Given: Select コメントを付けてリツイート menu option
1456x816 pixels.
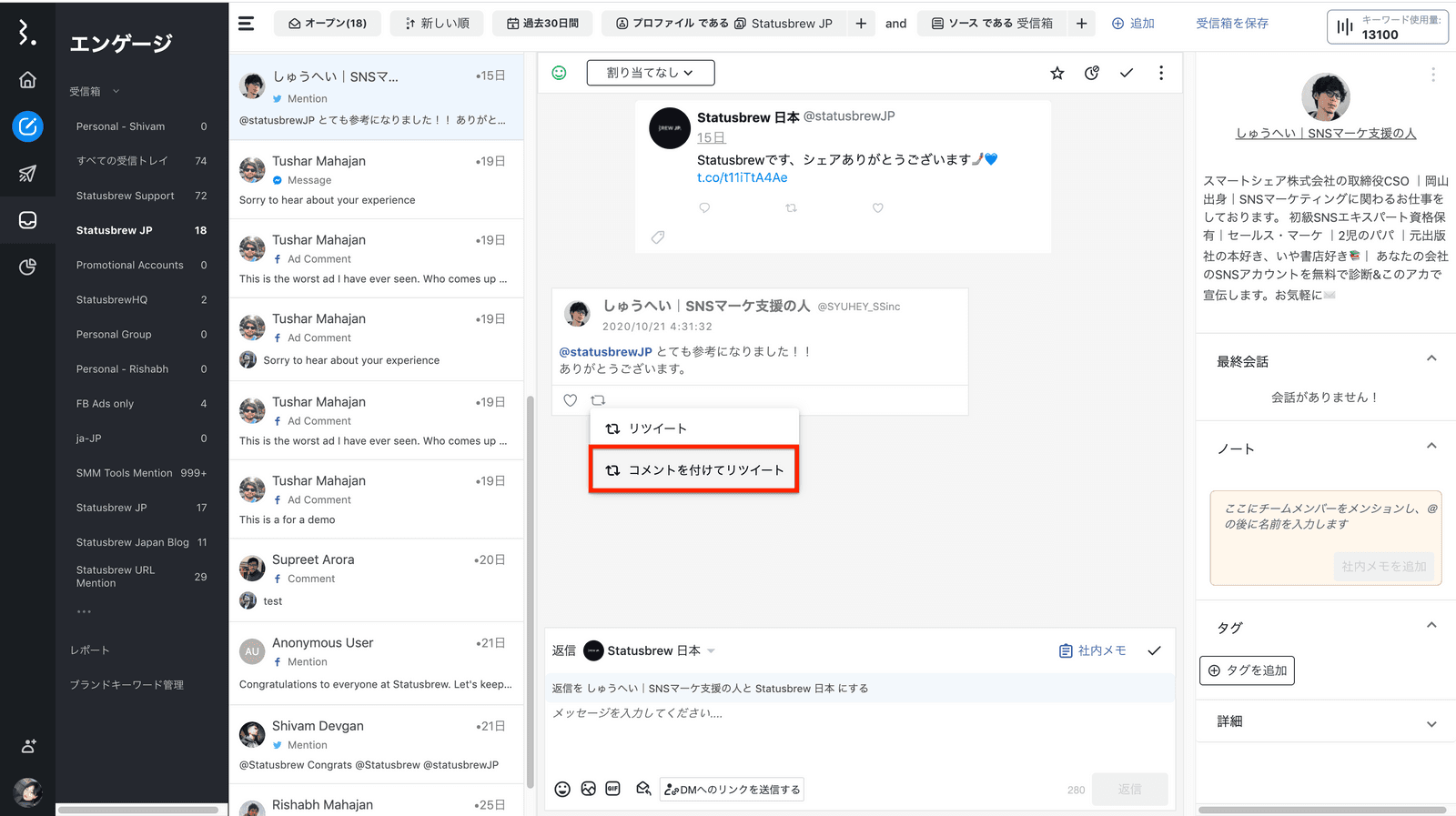Looking at the screenshot, I should click(x=694, y=469).
